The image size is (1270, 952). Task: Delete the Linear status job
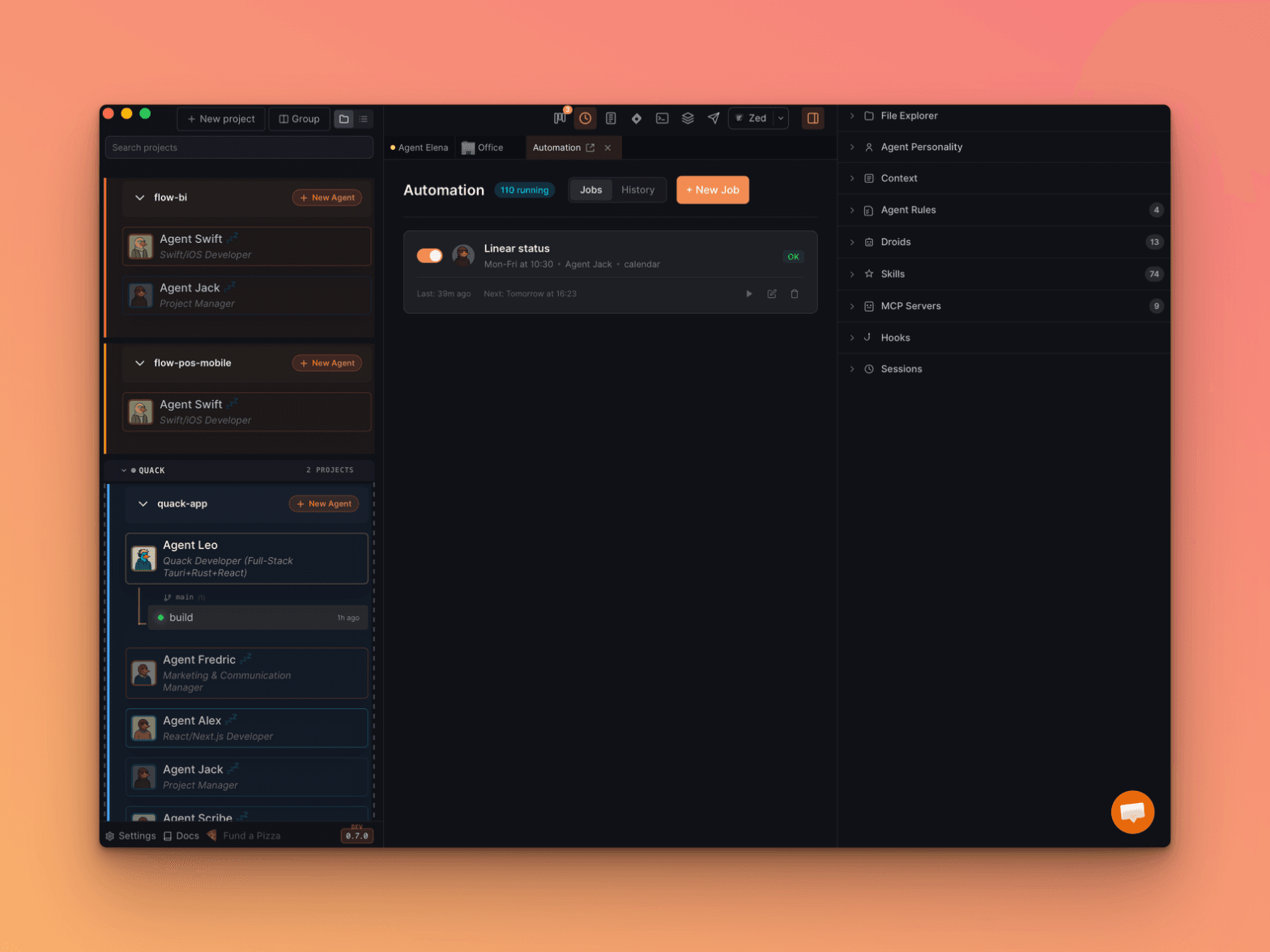795,294
